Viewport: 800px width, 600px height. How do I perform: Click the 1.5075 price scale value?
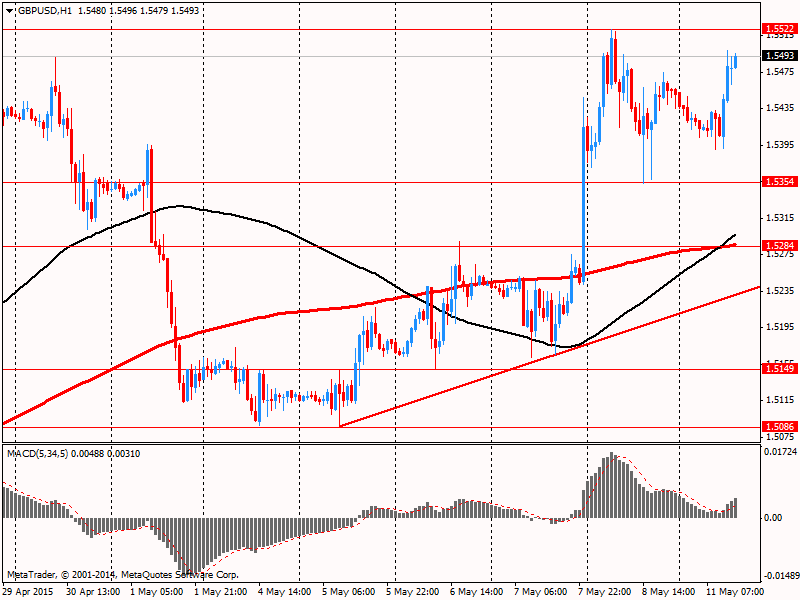pos(780,437)
